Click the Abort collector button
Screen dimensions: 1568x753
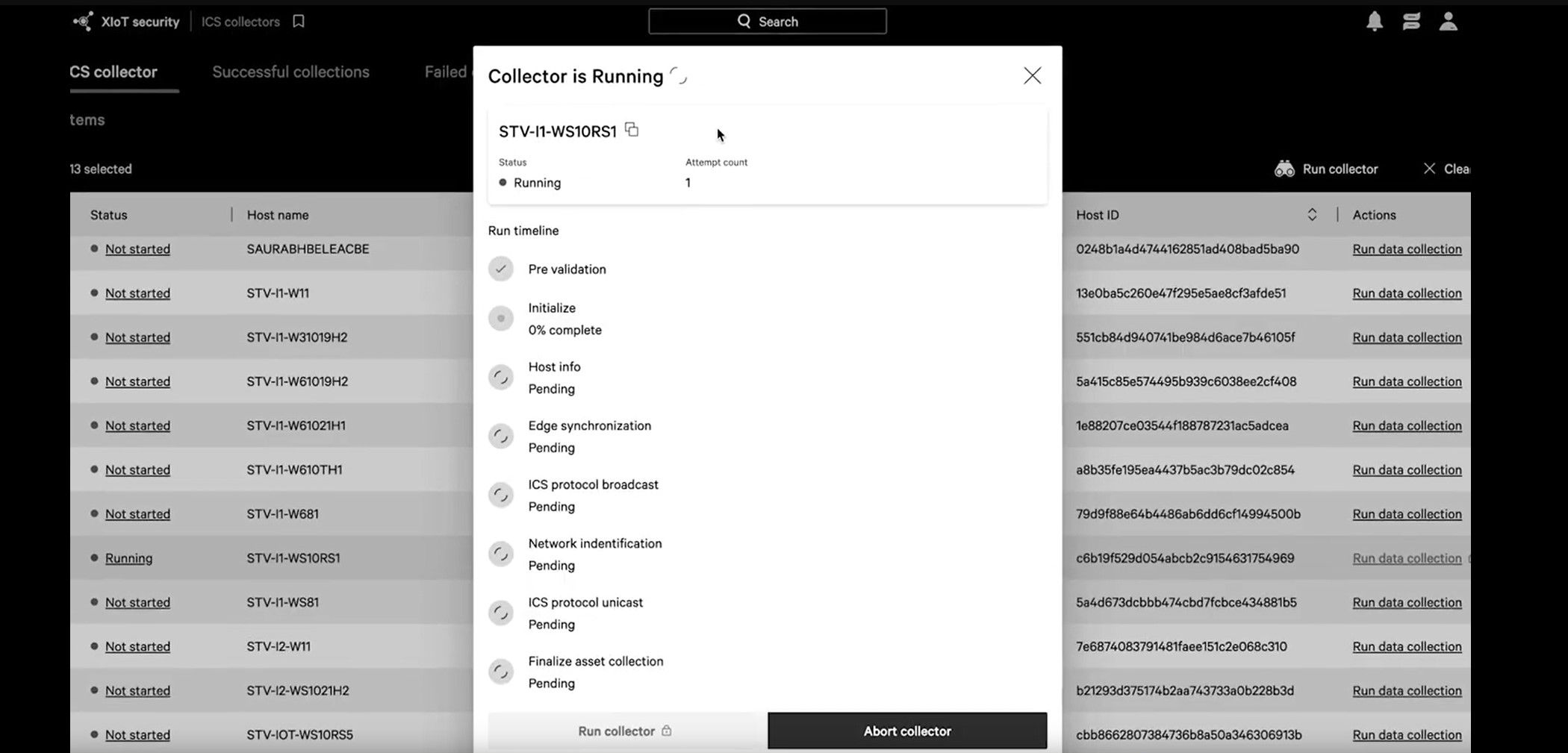point(907,731)
